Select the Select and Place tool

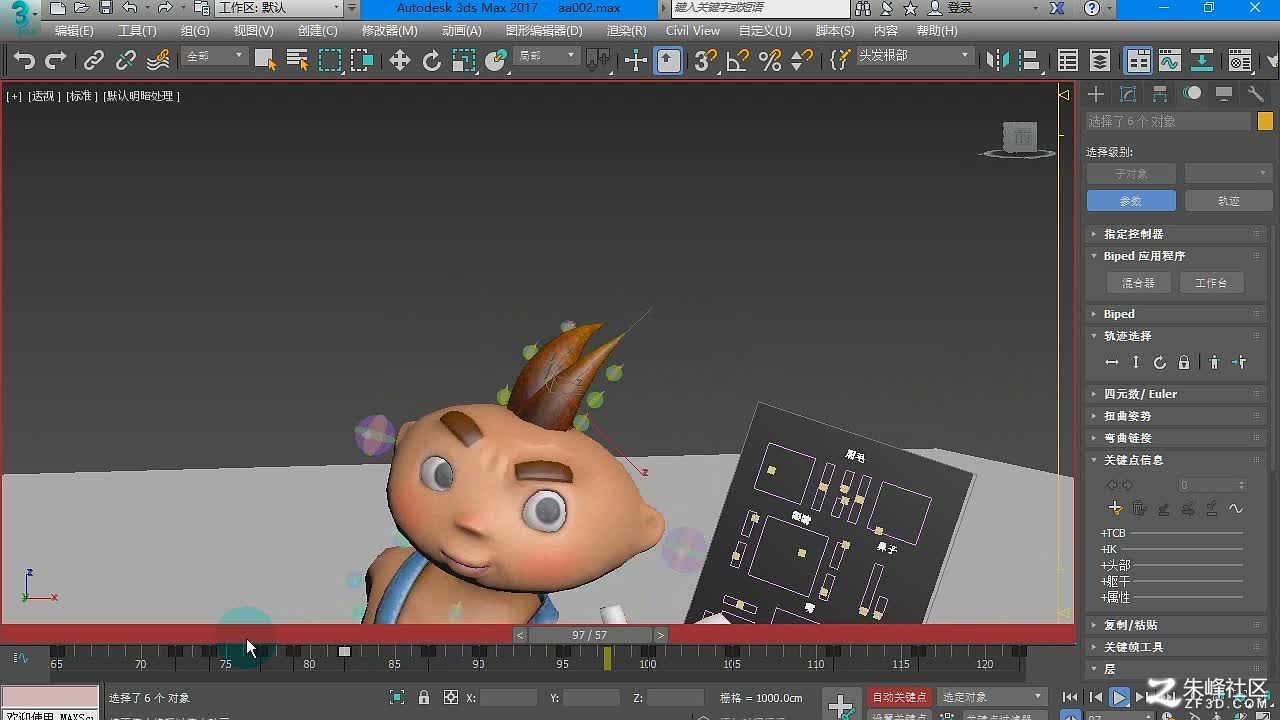496,61
